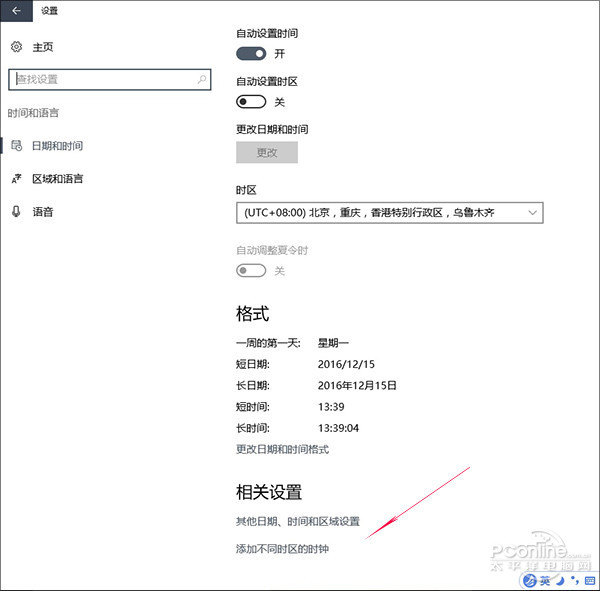Screen dimensions: 600x591
Task: Click the 自动设置时区 label
Action: 267,81
